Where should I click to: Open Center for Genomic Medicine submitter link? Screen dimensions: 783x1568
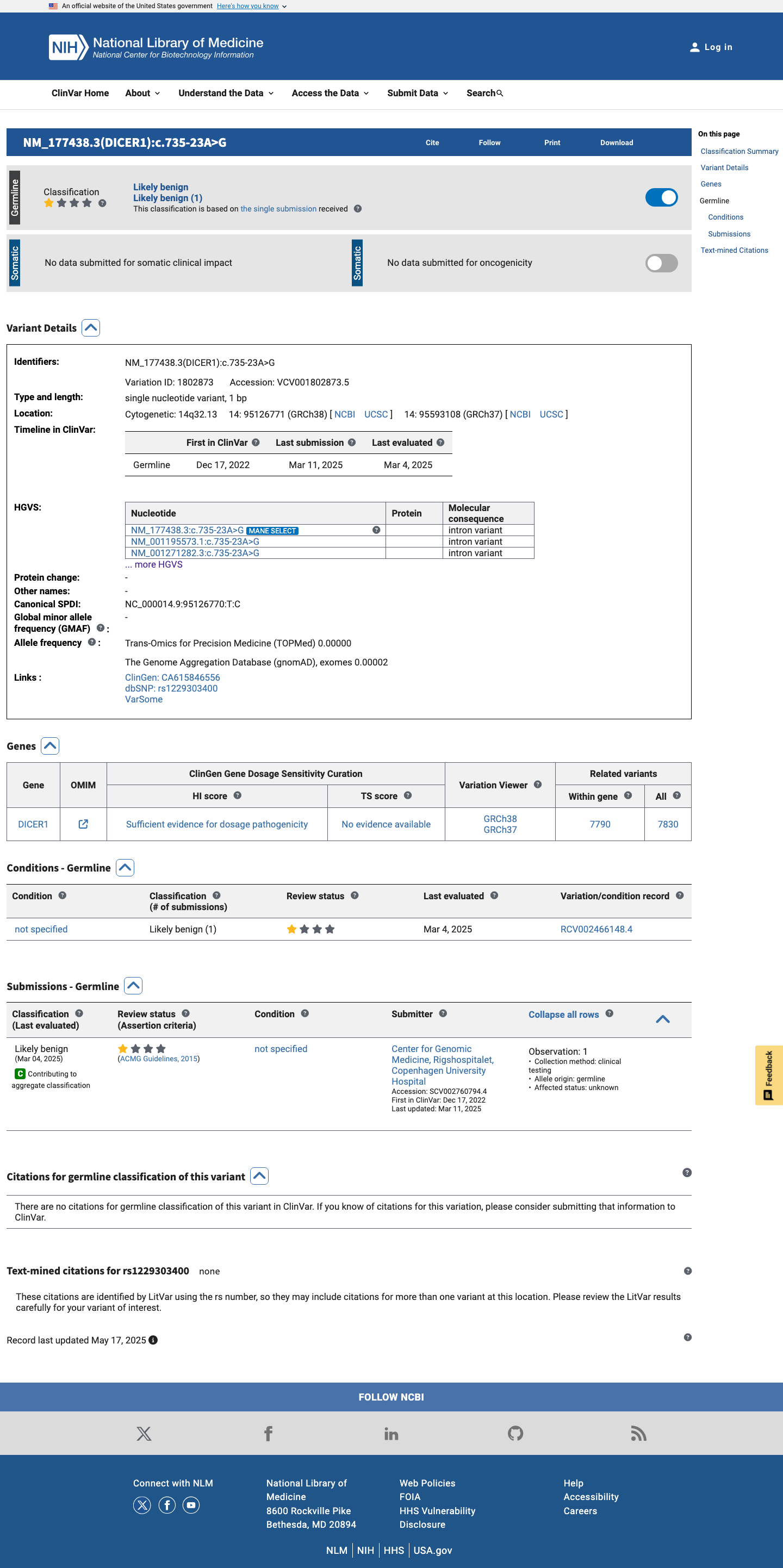pyautogui.click(x=443, y=1065)
